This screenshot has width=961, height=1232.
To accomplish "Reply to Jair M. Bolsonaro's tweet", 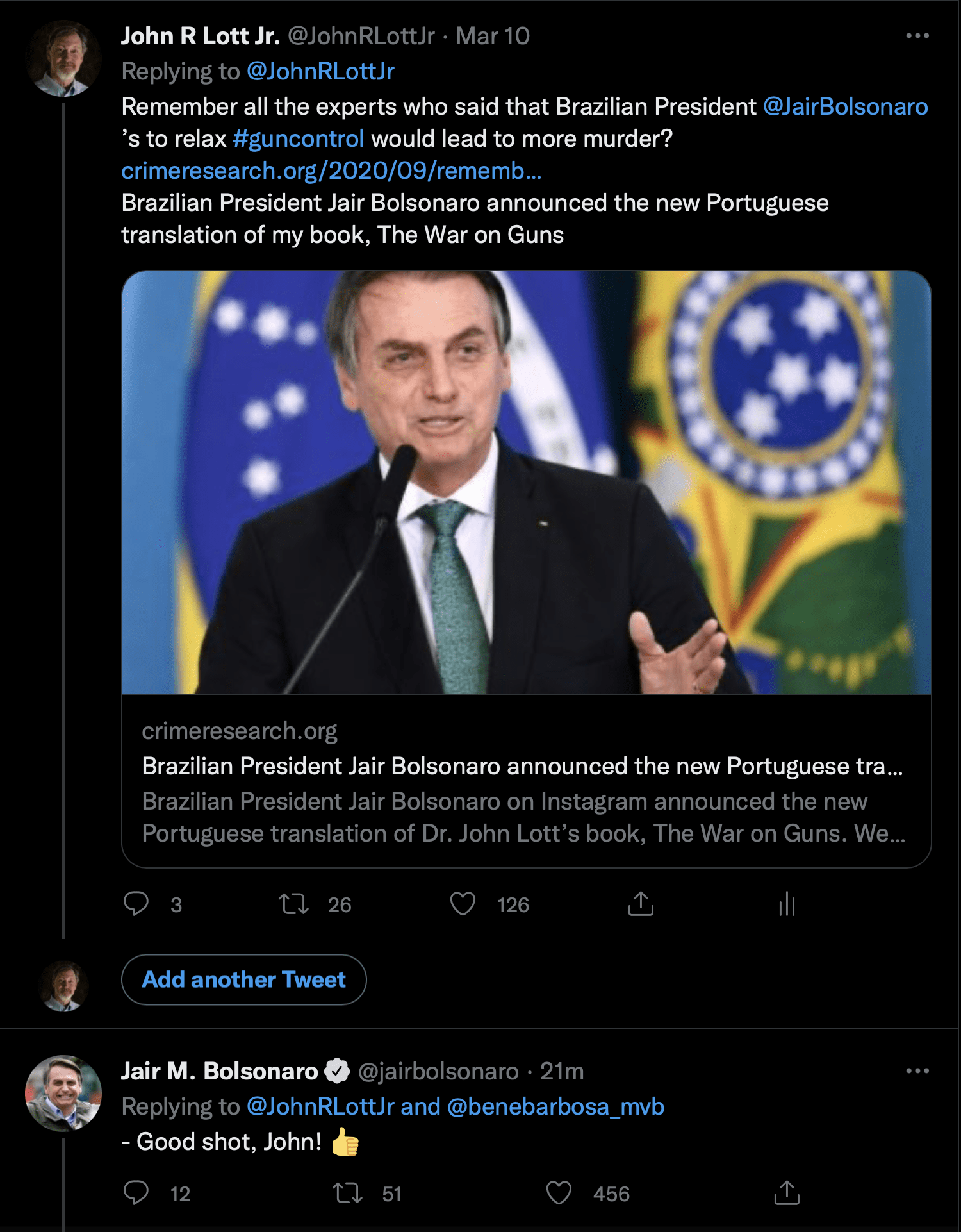I will pos(136,1193).
